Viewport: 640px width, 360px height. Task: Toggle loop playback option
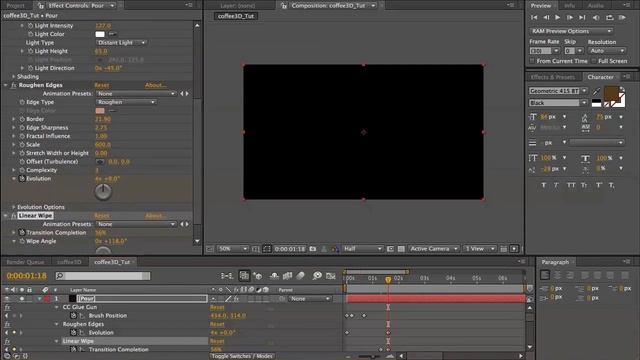coord(609,18)
